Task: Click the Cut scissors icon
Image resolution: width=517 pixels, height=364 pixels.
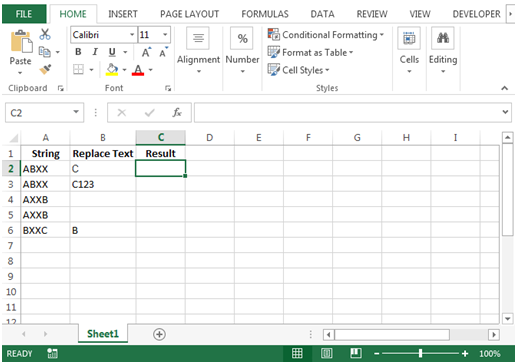Action: coord(45,34)
